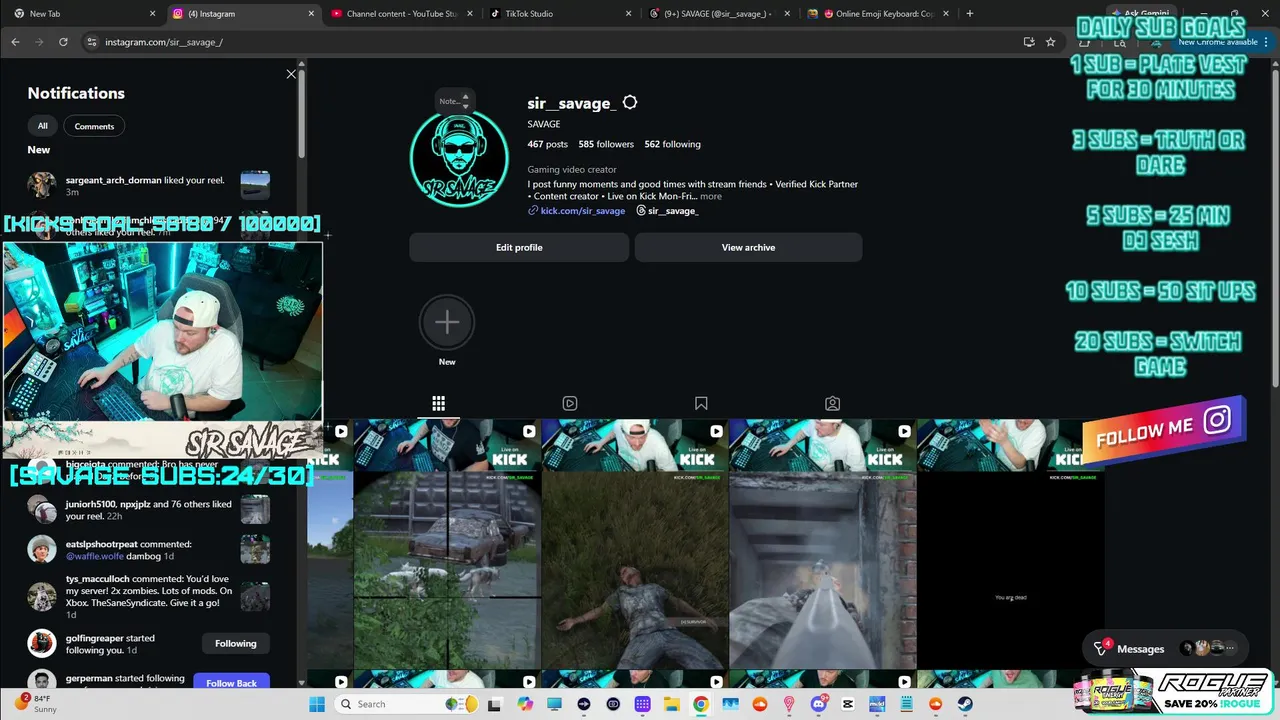Screen dimensions: 1280x720
Task: Open a new browser tab with plus
Action: coord(970,14)
